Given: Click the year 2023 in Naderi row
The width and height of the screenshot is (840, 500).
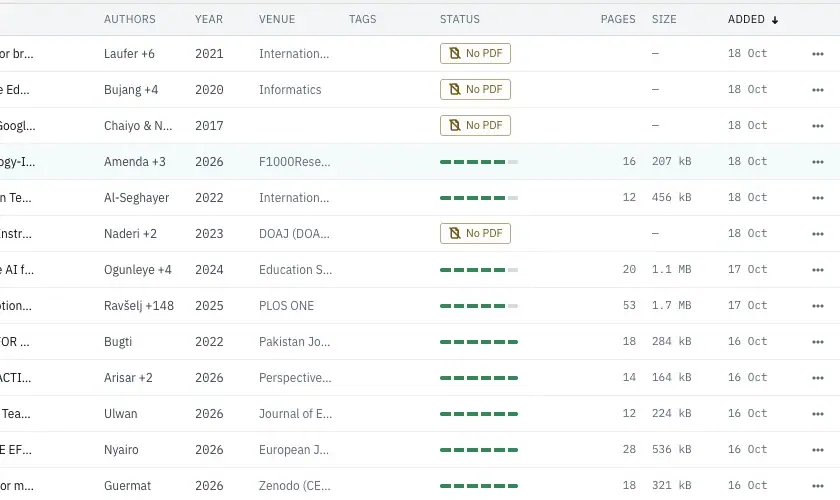Looking at the screenshot, I should click(x=209, y=234).
